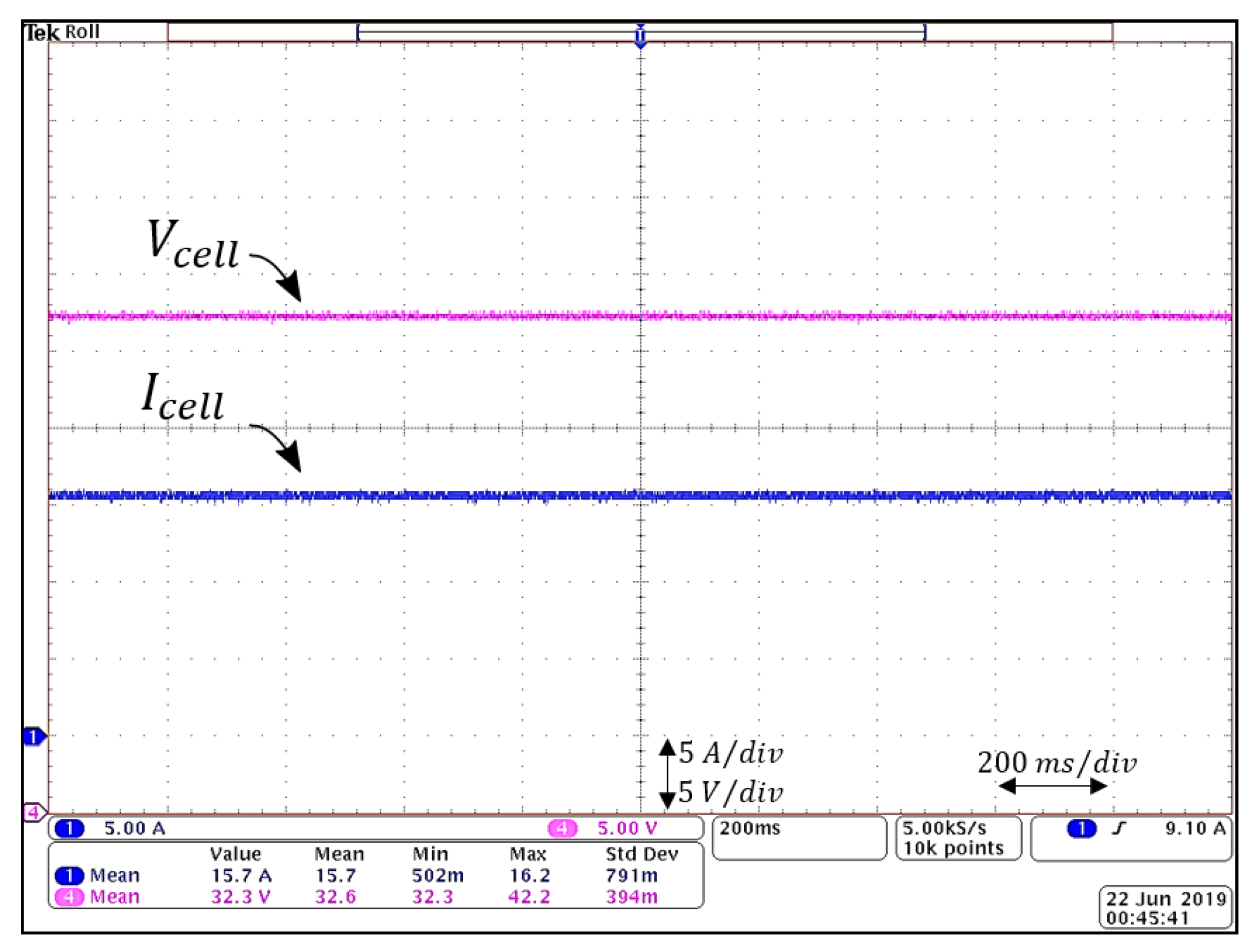Click the Tek logo
Screen dimensions: 1256x952
click(x=42, y=33)
